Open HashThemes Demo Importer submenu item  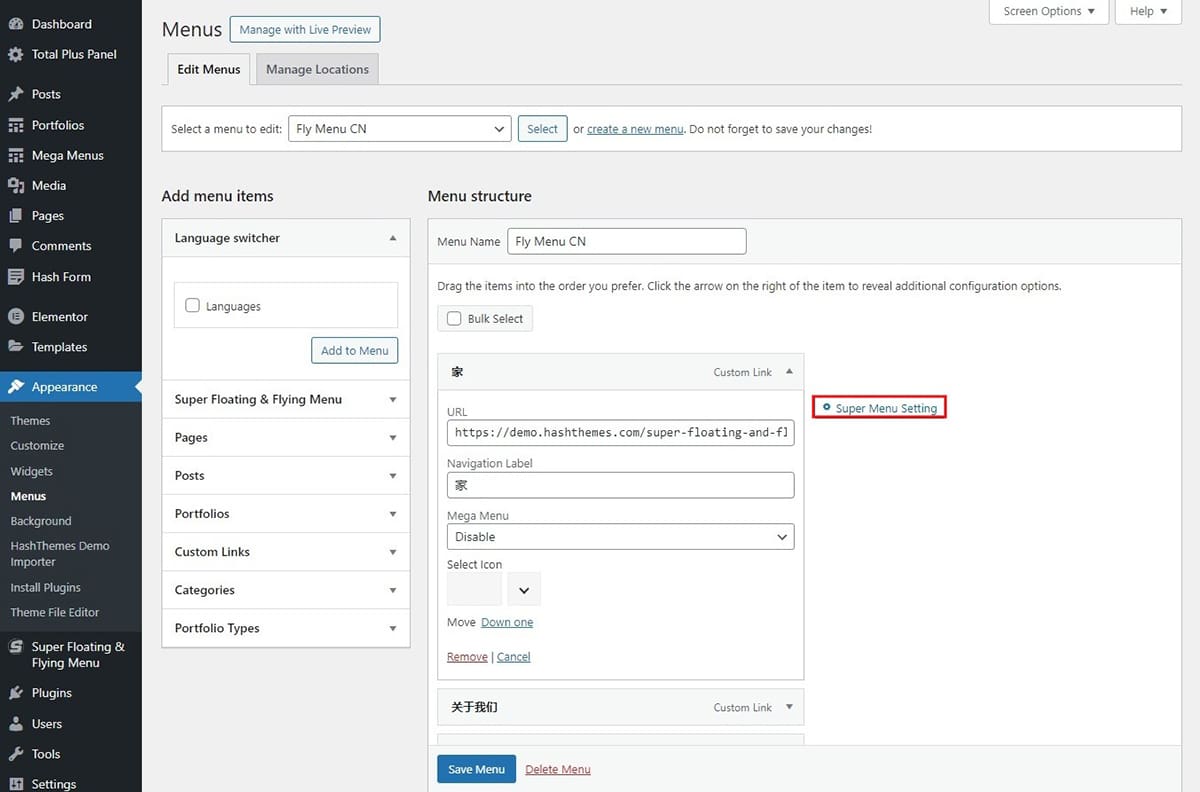click(x=60, y=554)
